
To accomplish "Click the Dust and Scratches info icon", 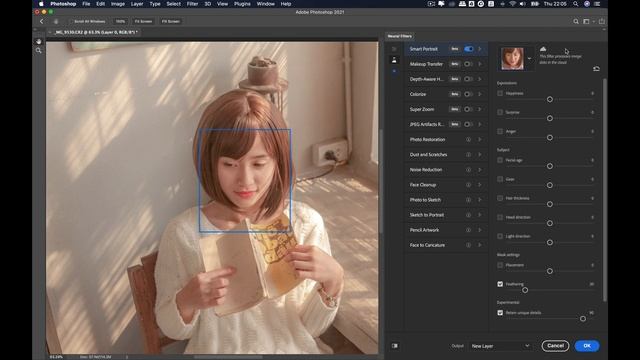I will coord(468,155).
